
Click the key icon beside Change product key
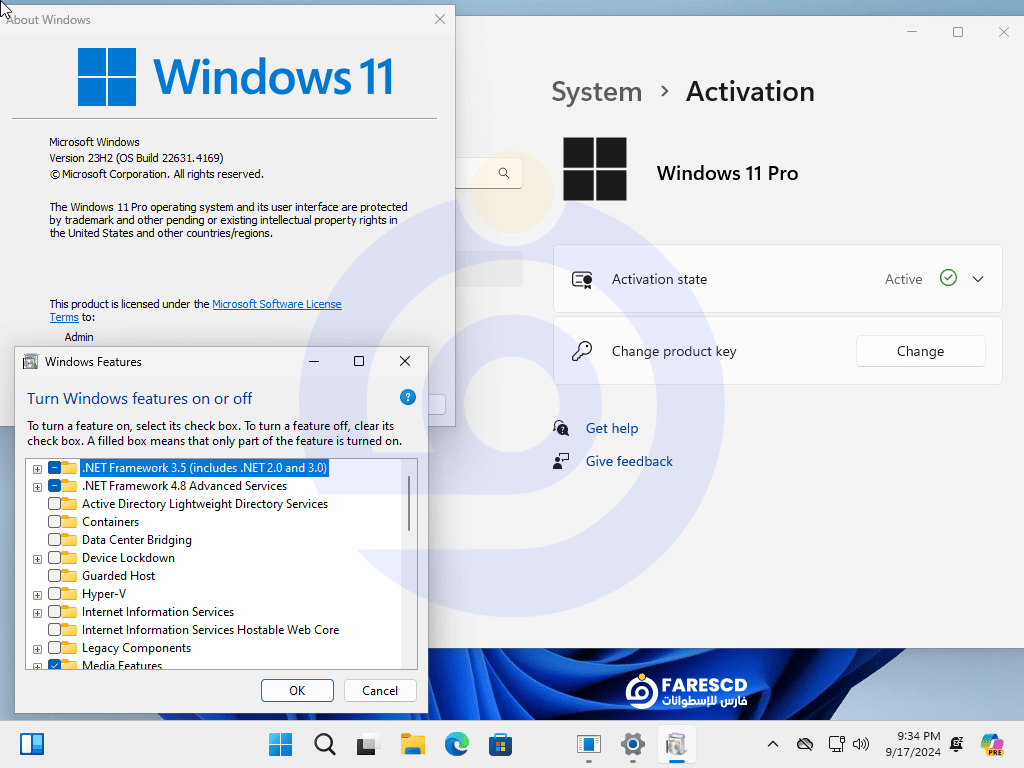(581, 351)
